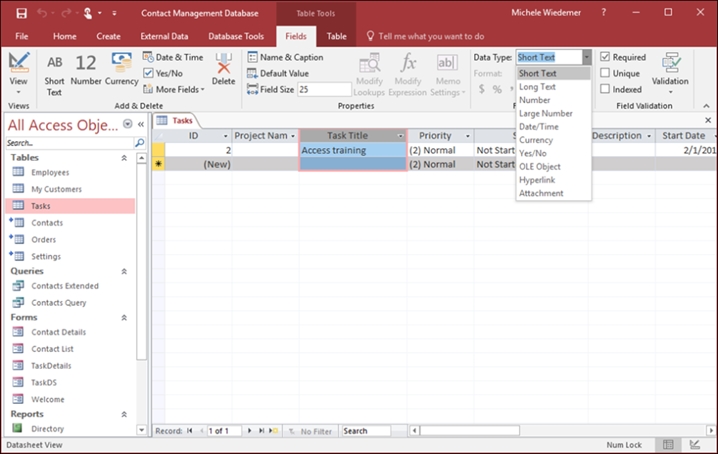Collapse the navigation pane shutter bar
The width and height of the screenshot is (718, 454).
tap(141, 124)
